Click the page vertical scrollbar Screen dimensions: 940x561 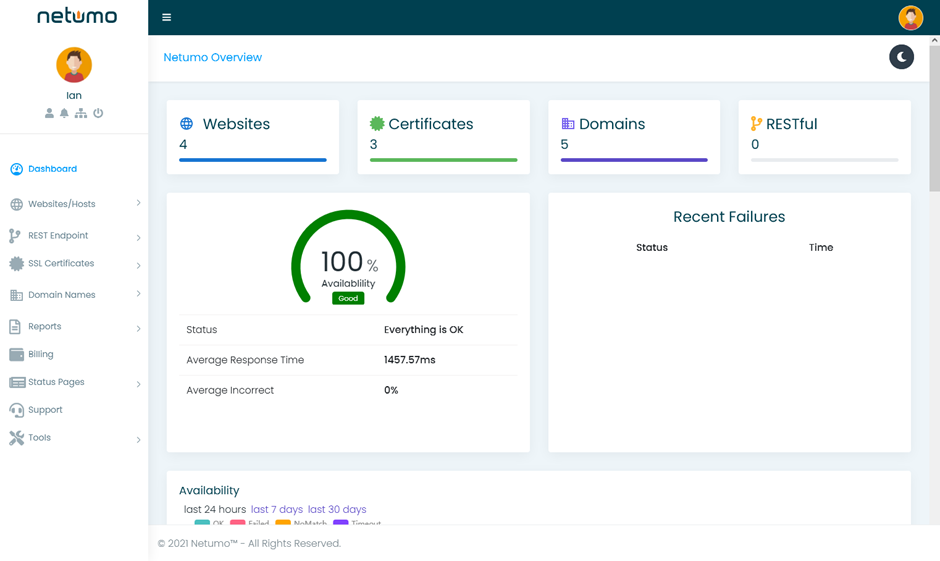tap(935, 119)
